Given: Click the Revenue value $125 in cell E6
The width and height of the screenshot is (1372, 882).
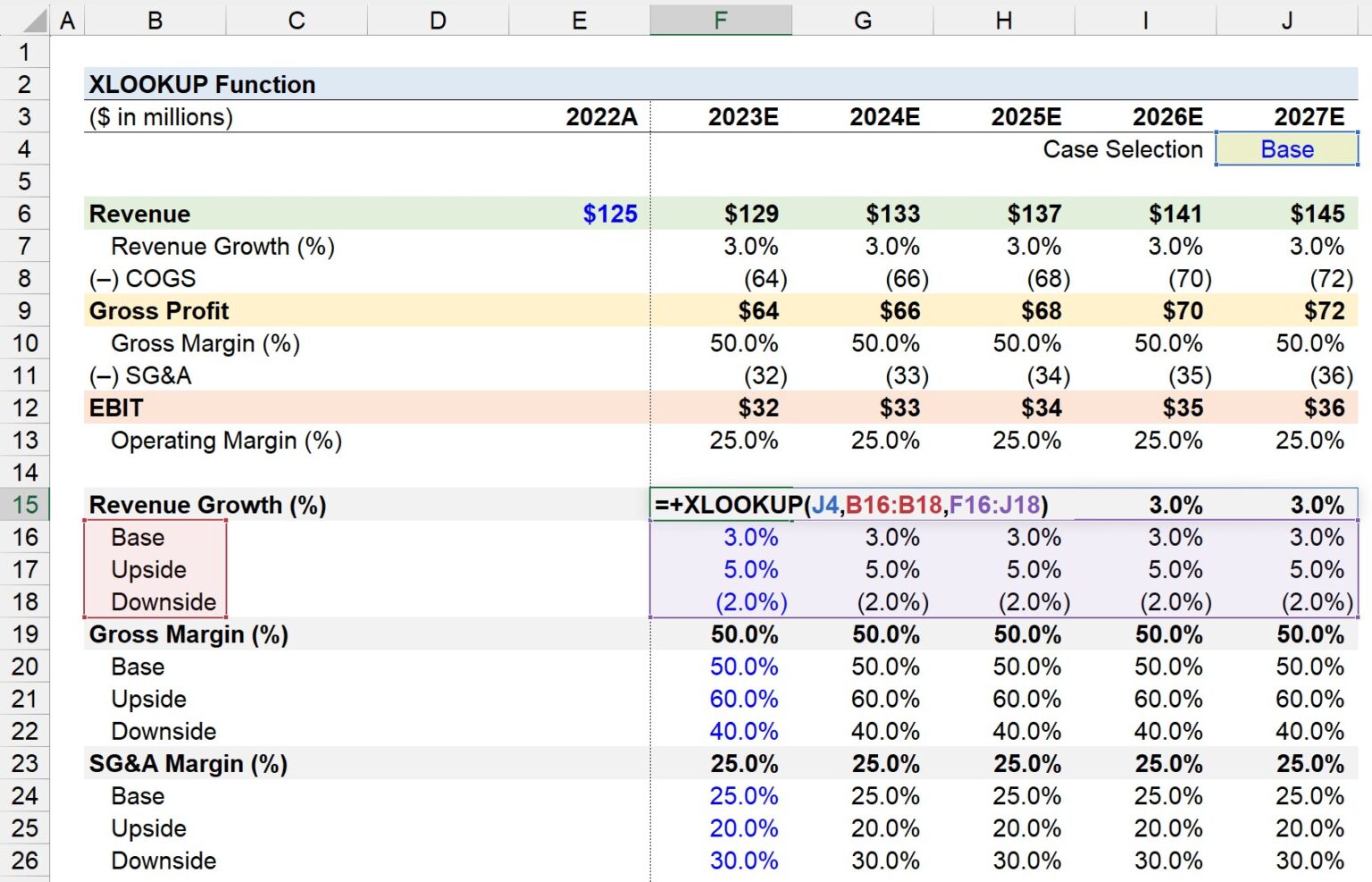Looking at the screenshot, I should [x=609, y=214].
